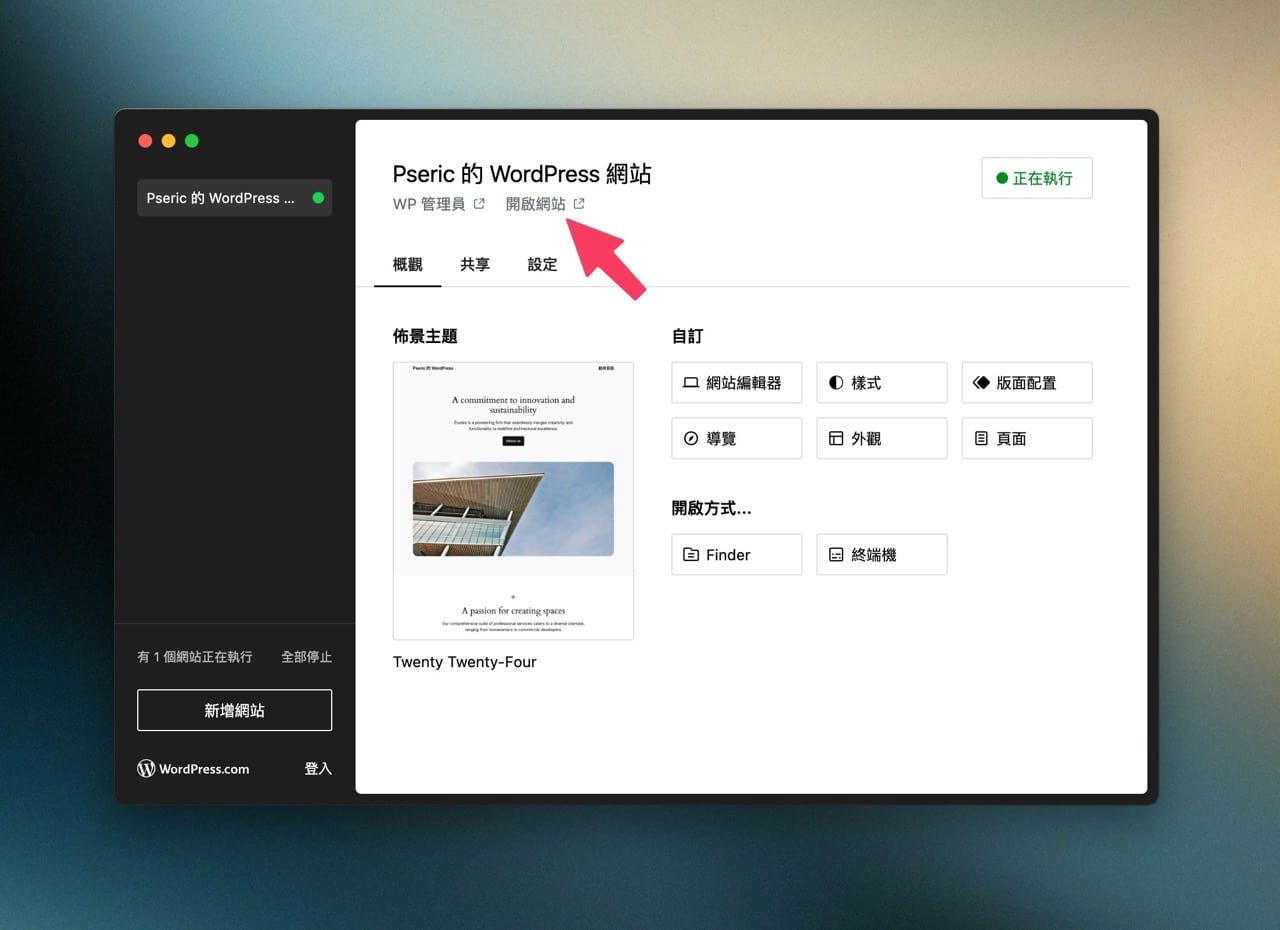Open the 終端機 terminal button
Viewport: 1280px width, 930px height.
pyautogui.click(x=881, y=555)
